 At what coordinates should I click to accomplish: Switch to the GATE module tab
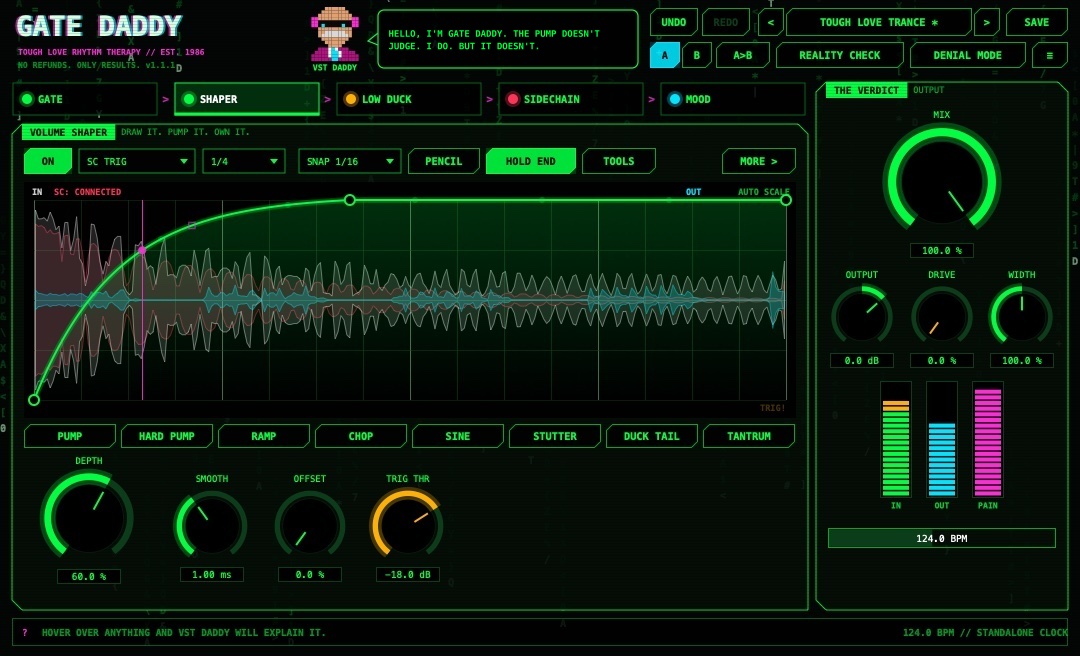(x=85, y=99)
